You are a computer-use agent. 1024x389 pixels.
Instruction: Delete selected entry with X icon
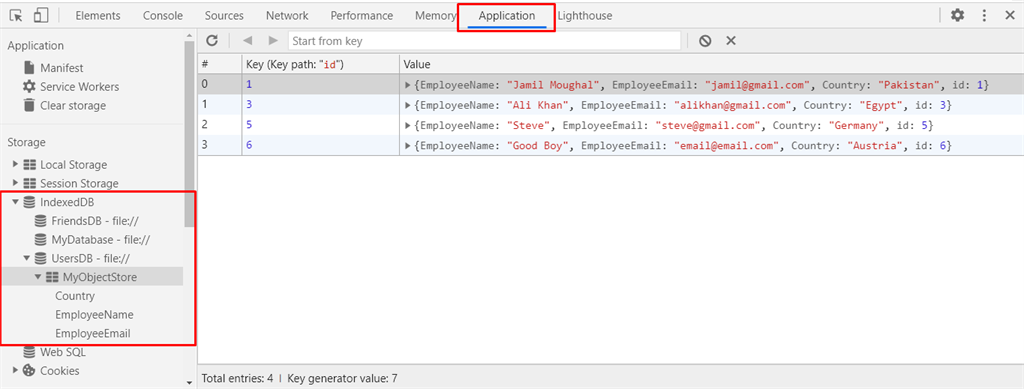click(x=731, y=40)
